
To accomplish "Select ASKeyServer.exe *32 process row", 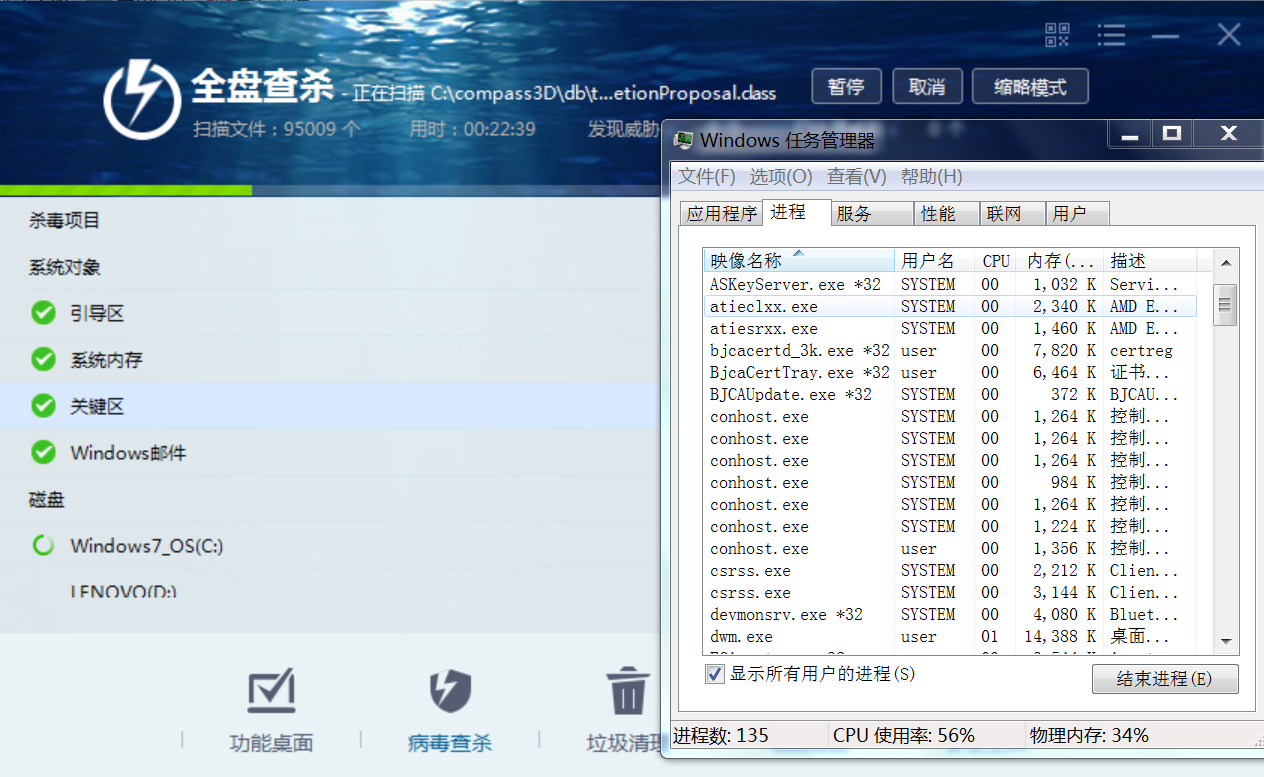I will (x=949, y=284).
